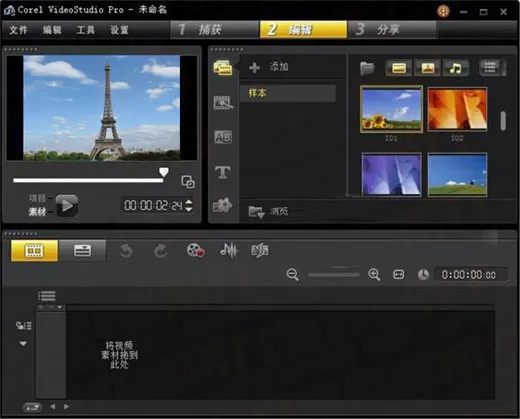Click the 添加 add folder button

coord(269,67)
